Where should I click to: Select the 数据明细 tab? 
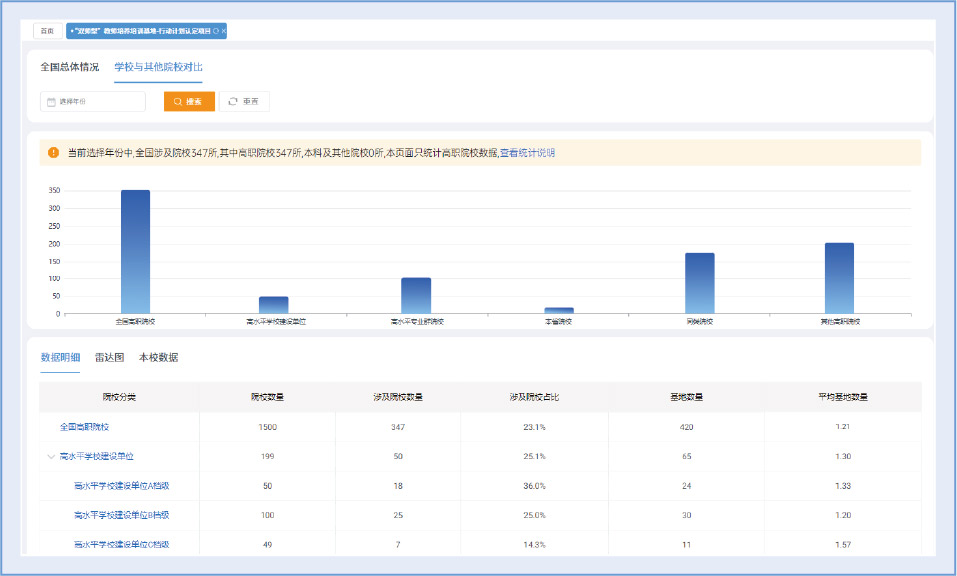coord(60,357)
